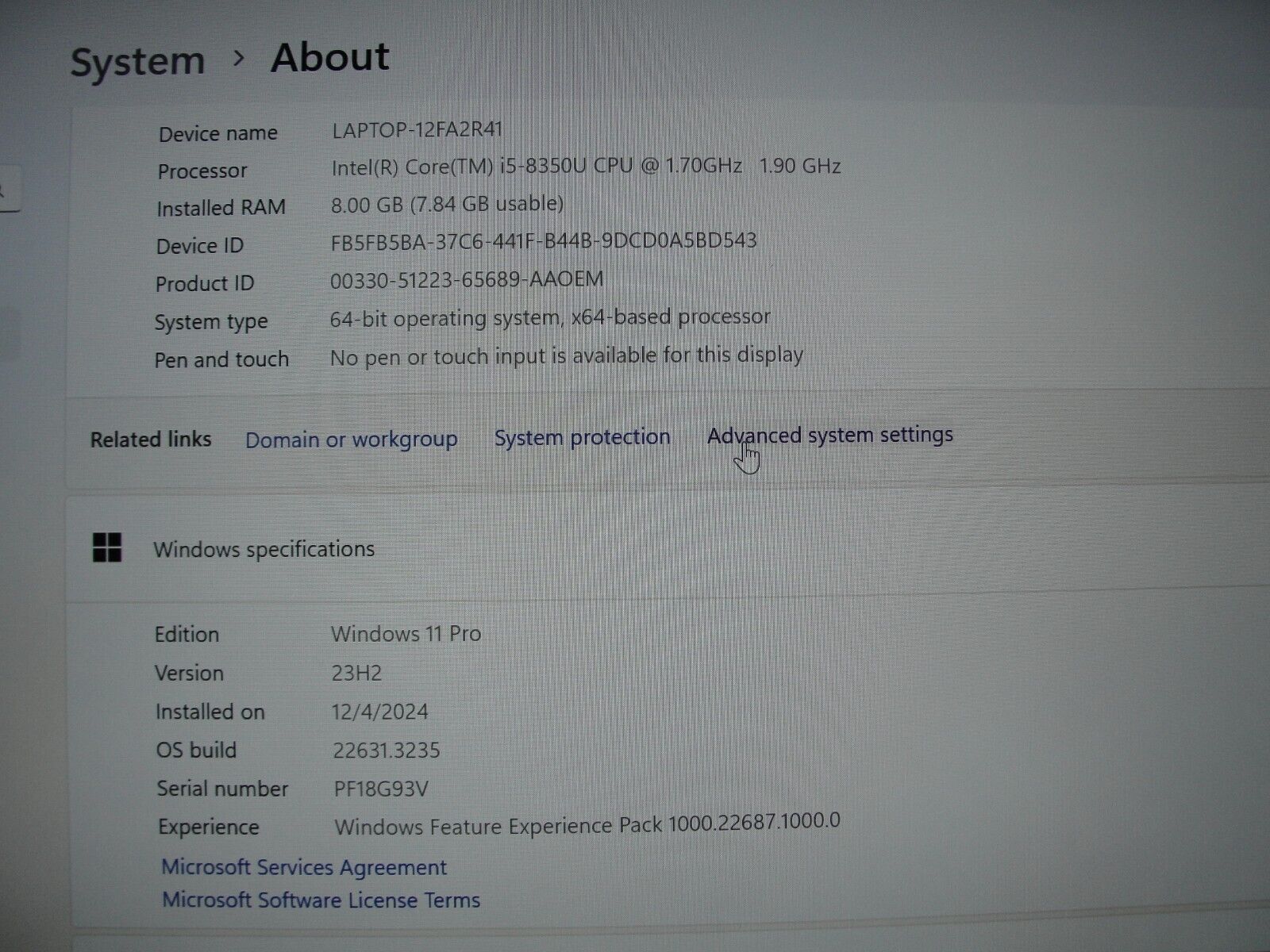Select the serial number PF18G93V
Viewport: 1270px width, 952px height.
click(381, 789)
